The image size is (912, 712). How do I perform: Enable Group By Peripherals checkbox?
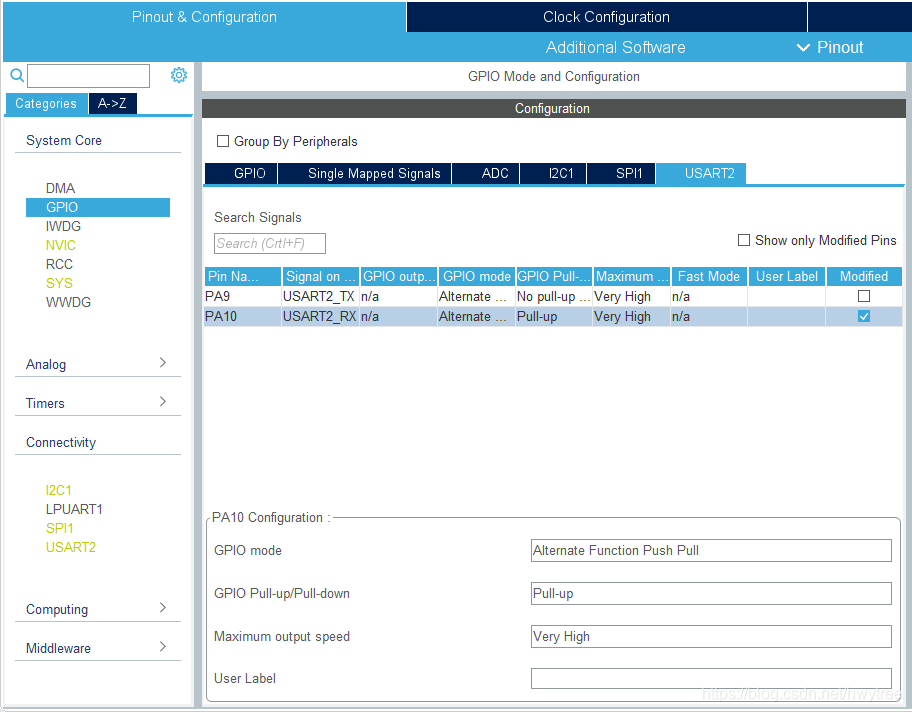[x=223, y=141]
